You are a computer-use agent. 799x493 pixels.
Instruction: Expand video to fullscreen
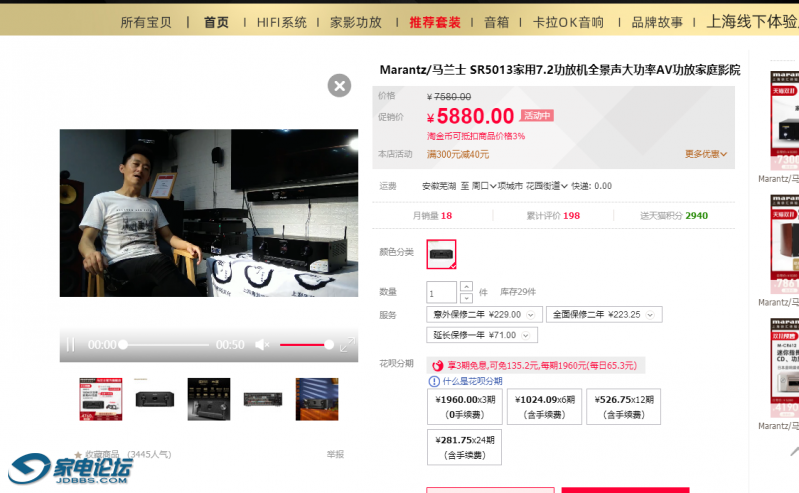pyautogui.click(x=347, y=345)
